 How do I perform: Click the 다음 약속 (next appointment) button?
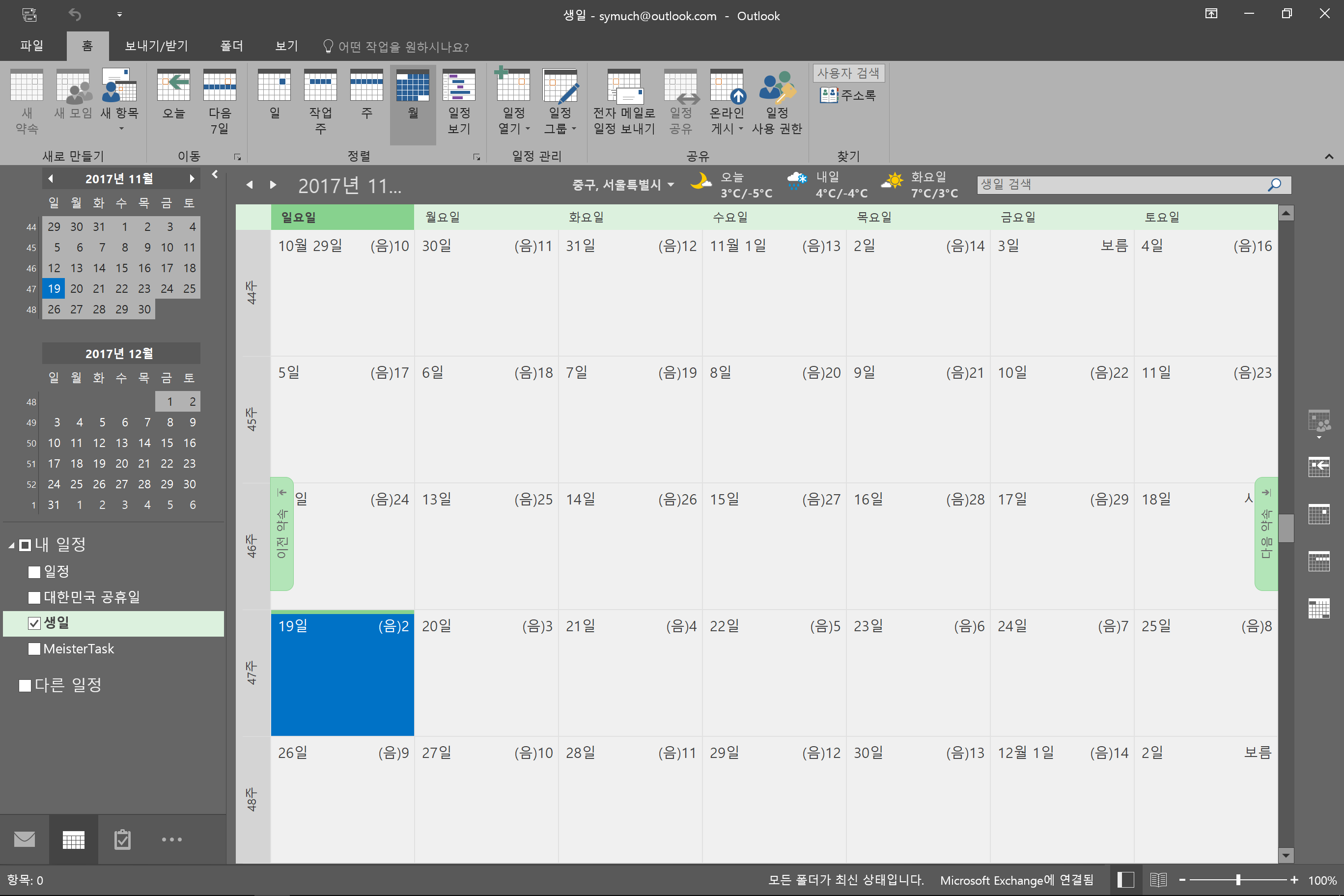click(1266, 533)
